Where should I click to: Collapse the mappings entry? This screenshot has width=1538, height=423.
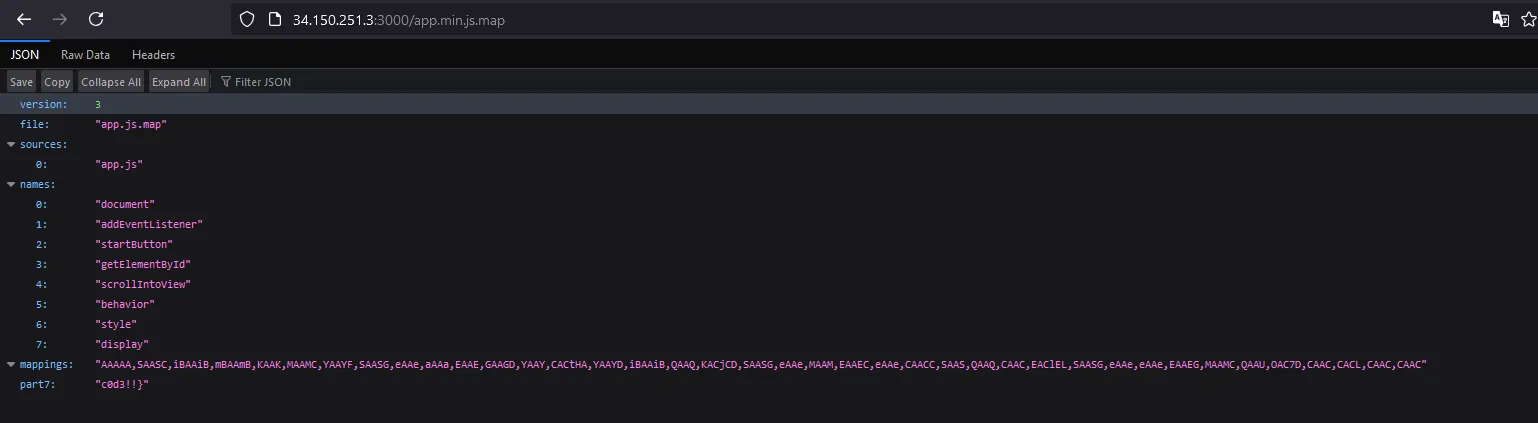pos(11,364)
